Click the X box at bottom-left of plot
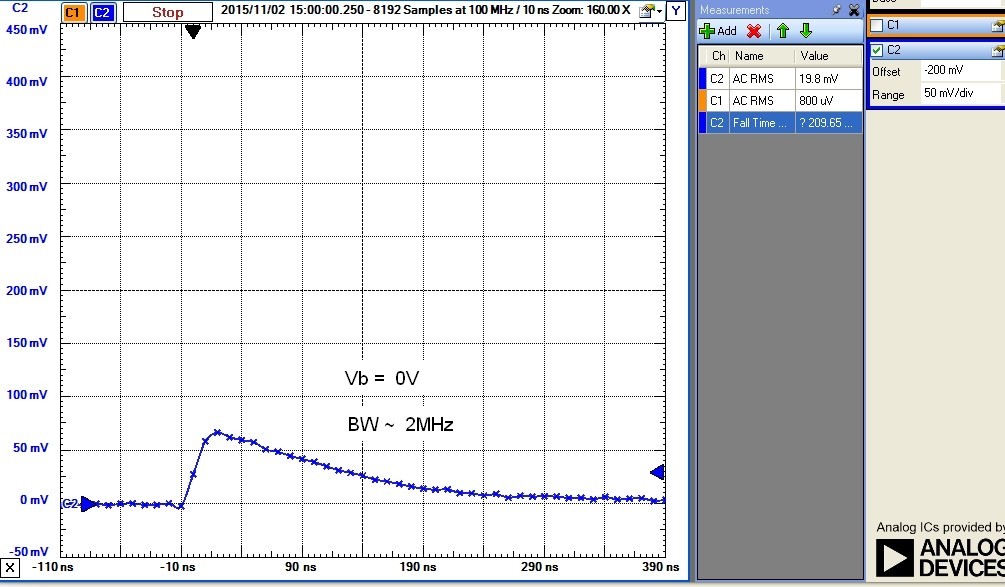This screenshot has width=1005, height=587. click(x=9, y=568)
